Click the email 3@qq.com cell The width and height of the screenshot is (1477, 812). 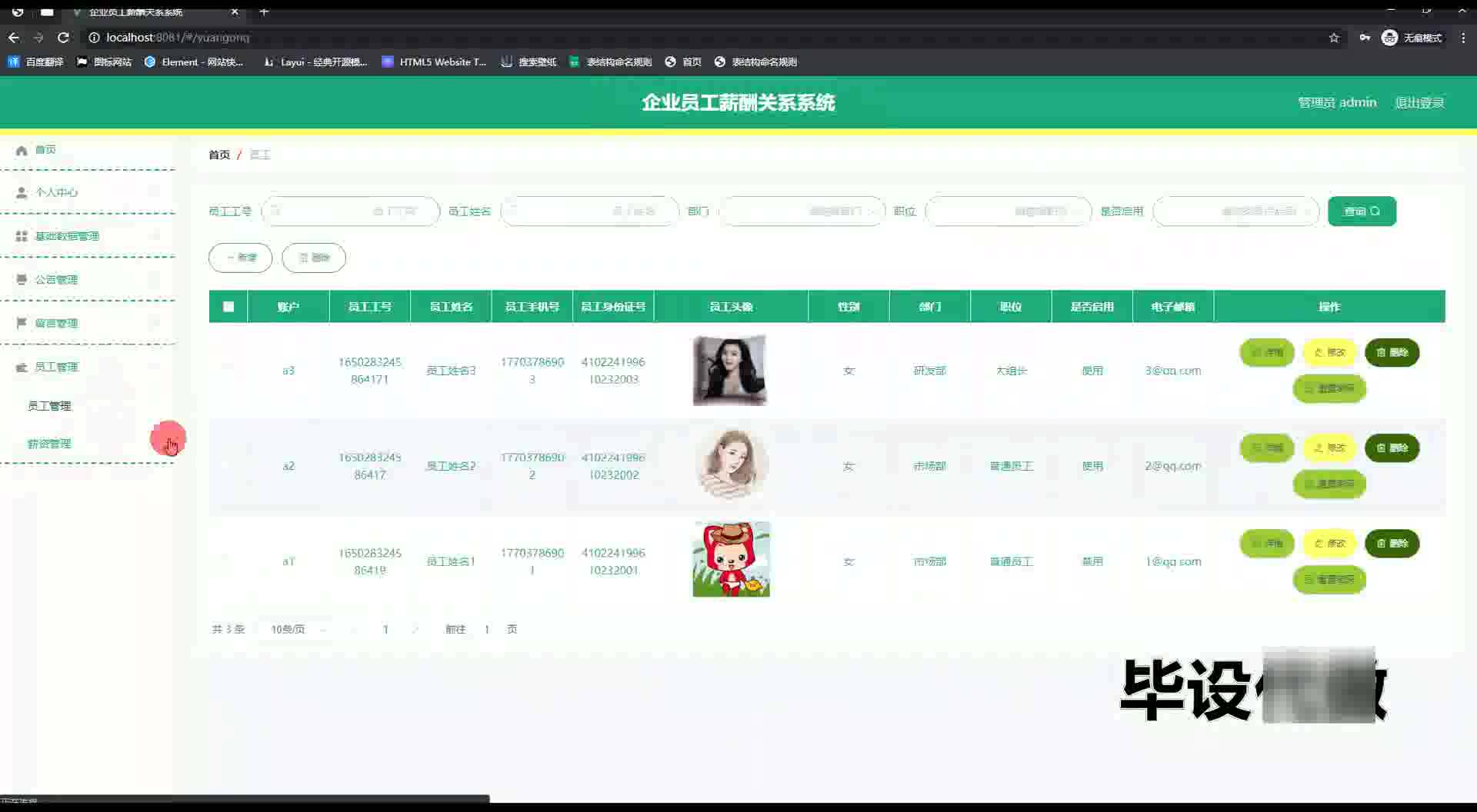(x=1172, y=371)
